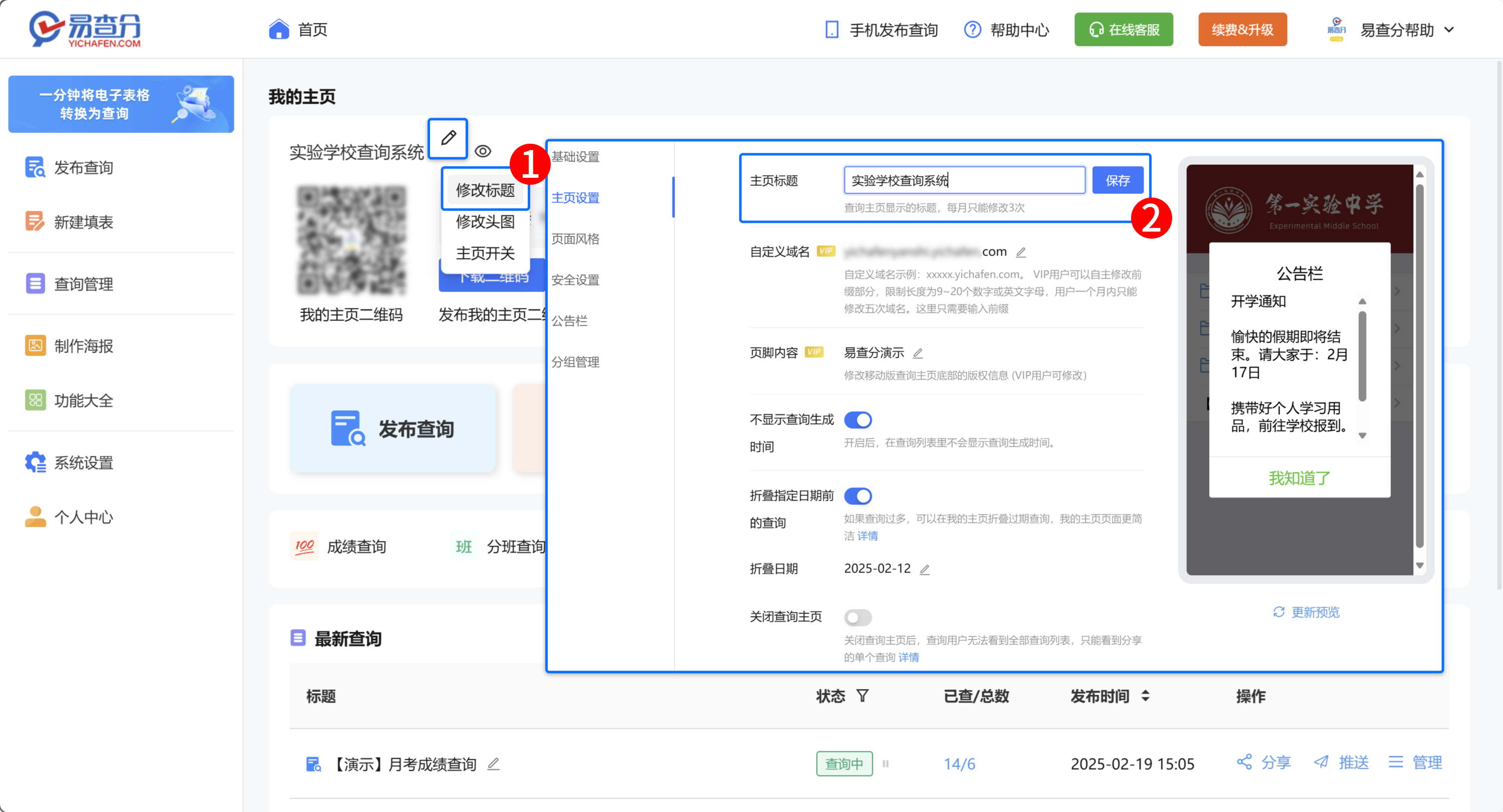
Task: Click the 功能大全 features icon
Action: pyautogui.click(x=31, y=399)
